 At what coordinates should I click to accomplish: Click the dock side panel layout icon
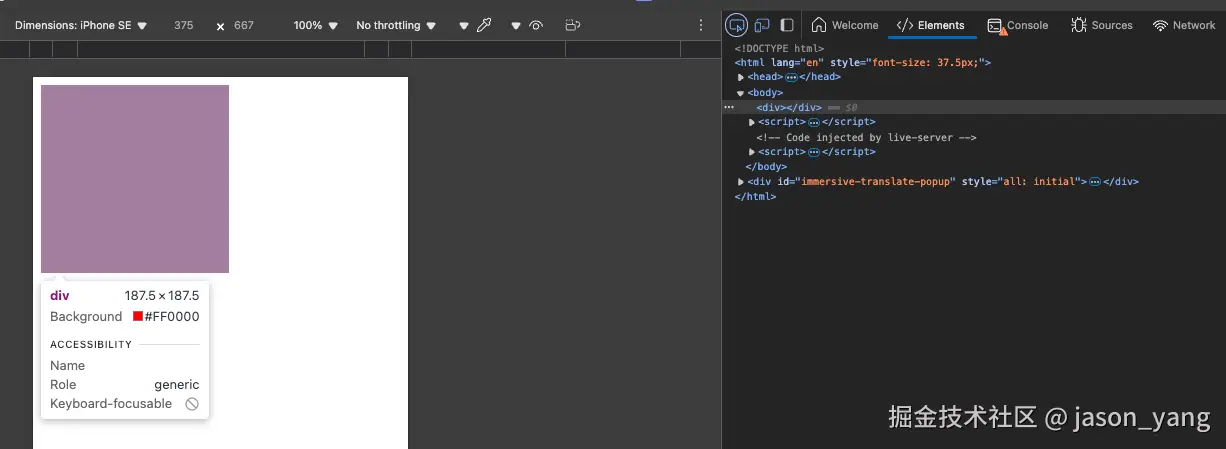tap(787, 25)
